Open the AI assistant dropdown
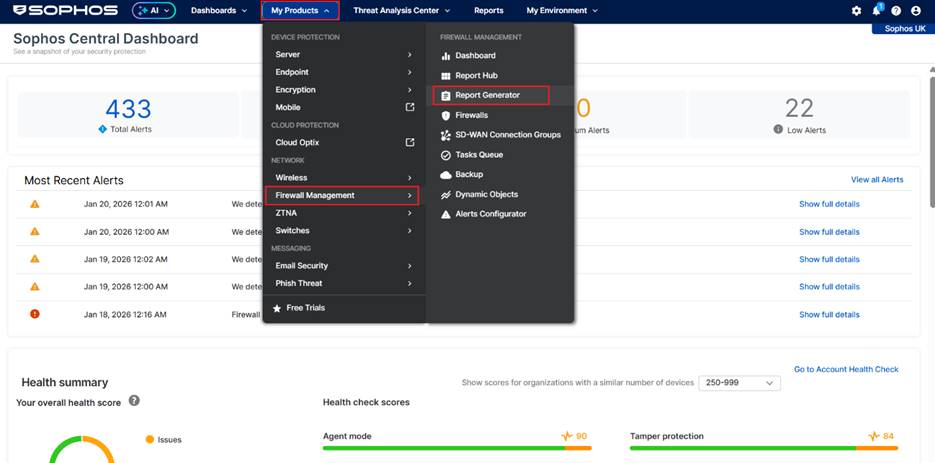935x463 pixels. pos(153,11)
